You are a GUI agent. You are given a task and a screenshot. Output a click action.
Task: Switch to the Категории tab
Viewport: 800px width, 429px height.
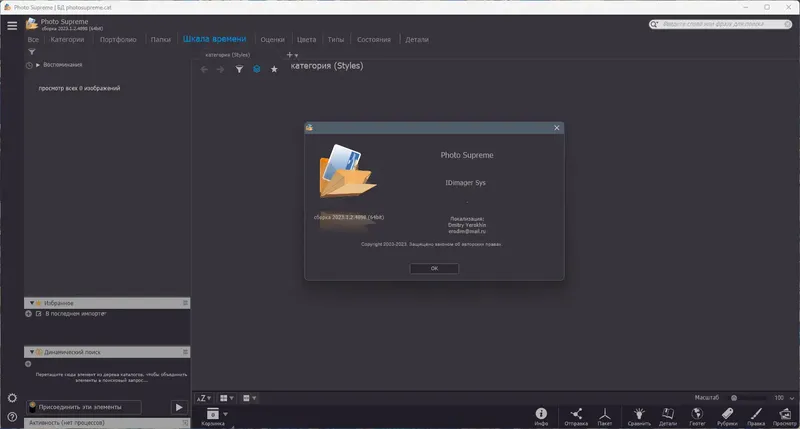pyautogui.click(x=67, y=39)
